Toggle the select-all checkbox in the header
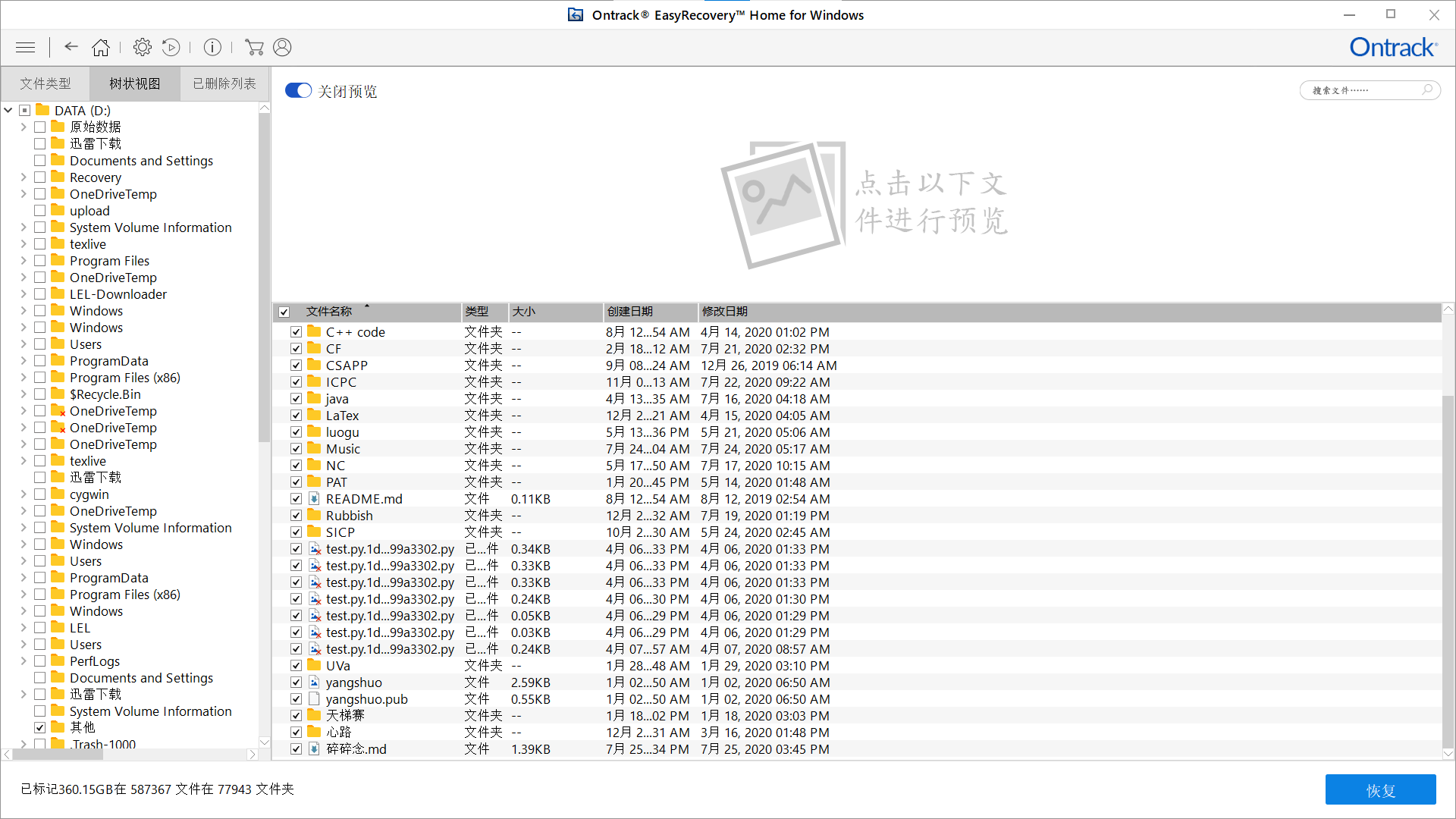Image resolution: width=1456 pixels, height=819 pixels. pos(284,312)
